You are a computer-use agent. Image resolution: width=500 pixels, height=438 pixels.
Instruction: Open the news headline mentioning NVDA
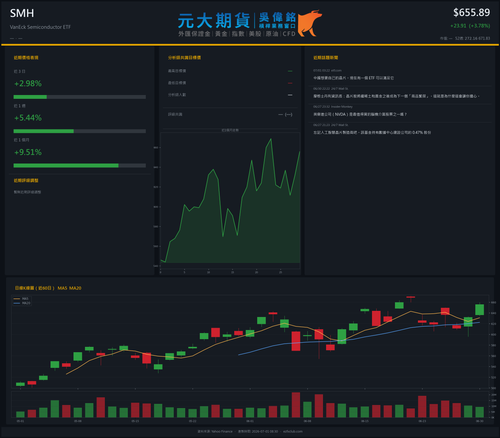tap(360, 114)
